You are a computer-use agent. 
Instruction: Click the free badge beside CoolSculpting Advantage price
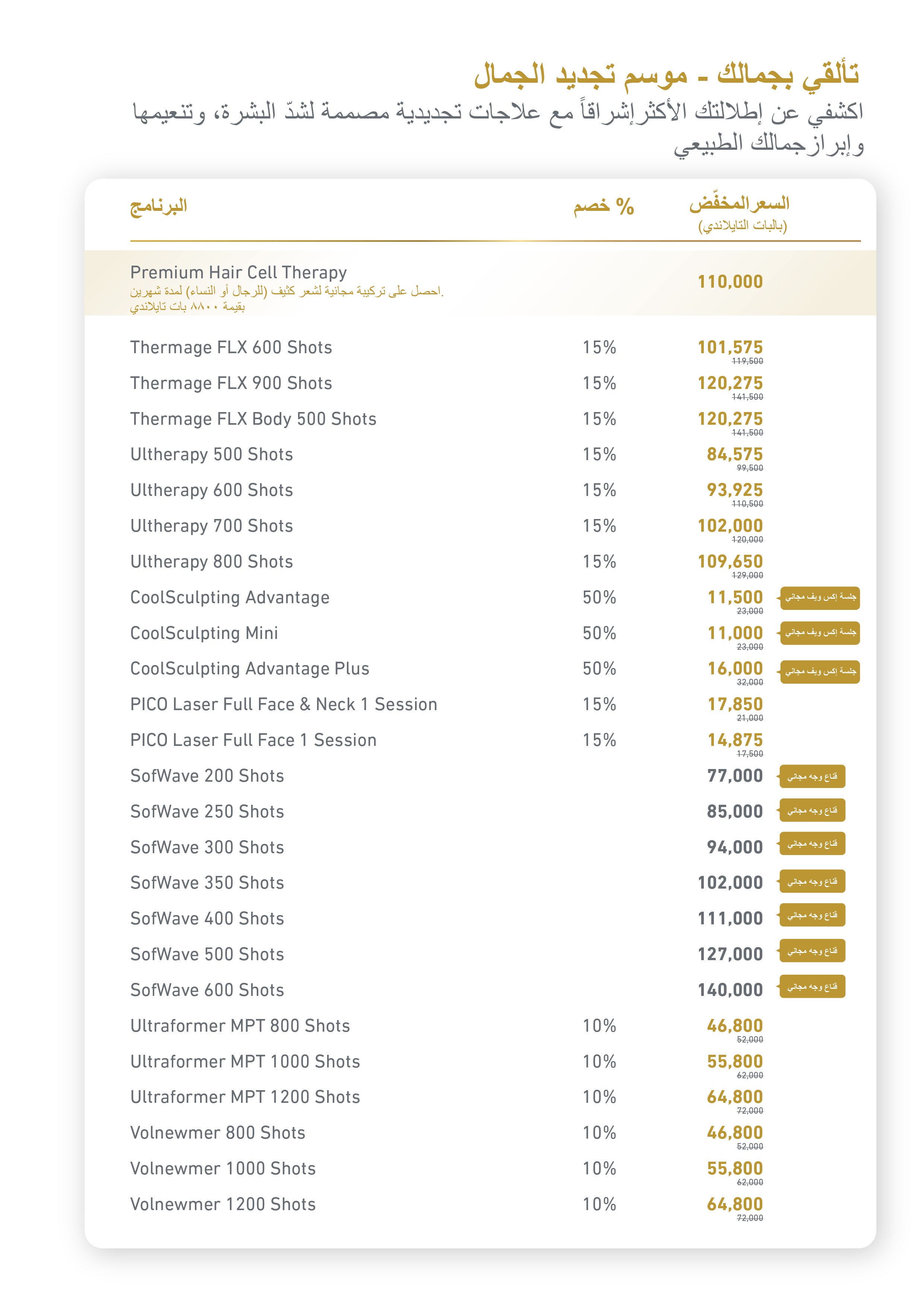coord(819,598)
